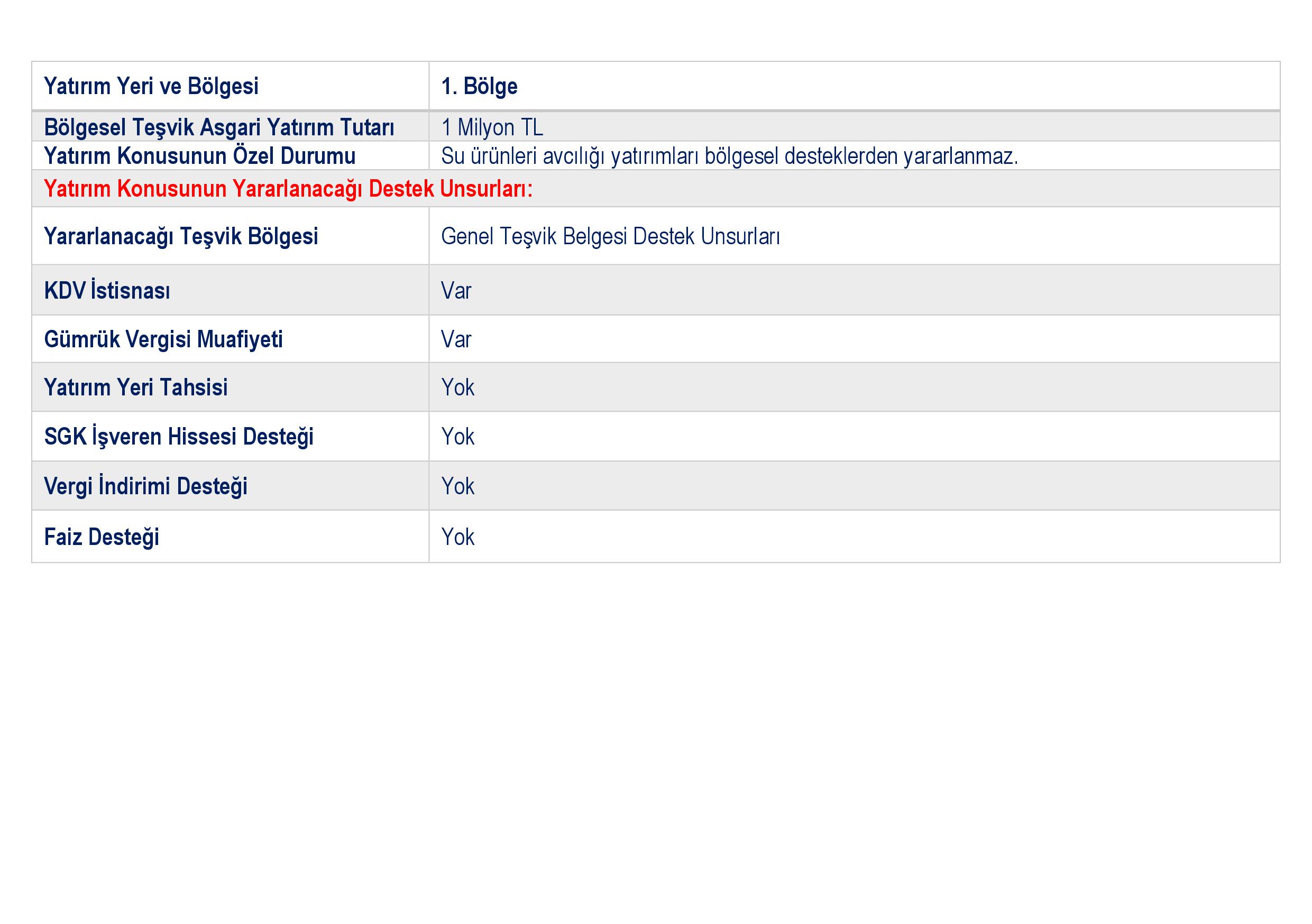
Task: Select 'Genel Teşvik Belgesi Destek Unsurları' value
Action: [x=610, y=236]
